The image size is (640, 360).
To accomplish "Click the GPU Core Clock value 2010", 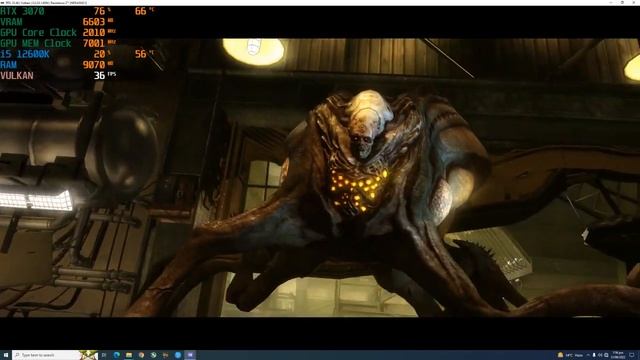I will click(94, 33).
